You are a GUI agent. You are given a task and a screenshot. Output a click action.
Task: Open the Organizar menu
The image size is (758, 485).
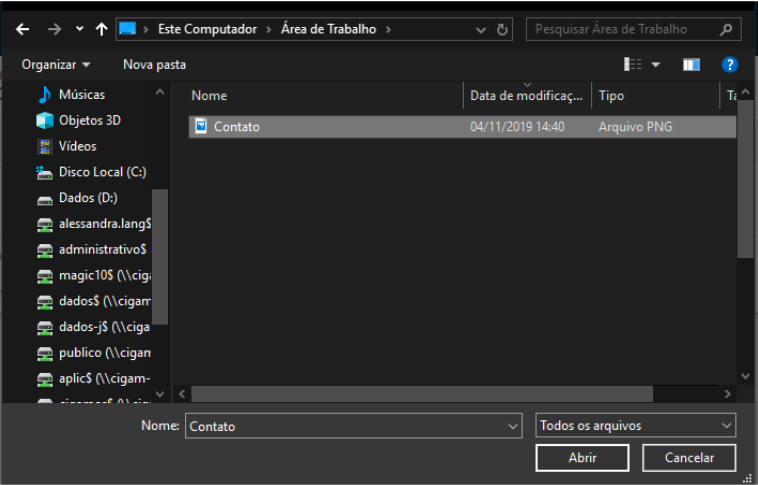point(56,64)
